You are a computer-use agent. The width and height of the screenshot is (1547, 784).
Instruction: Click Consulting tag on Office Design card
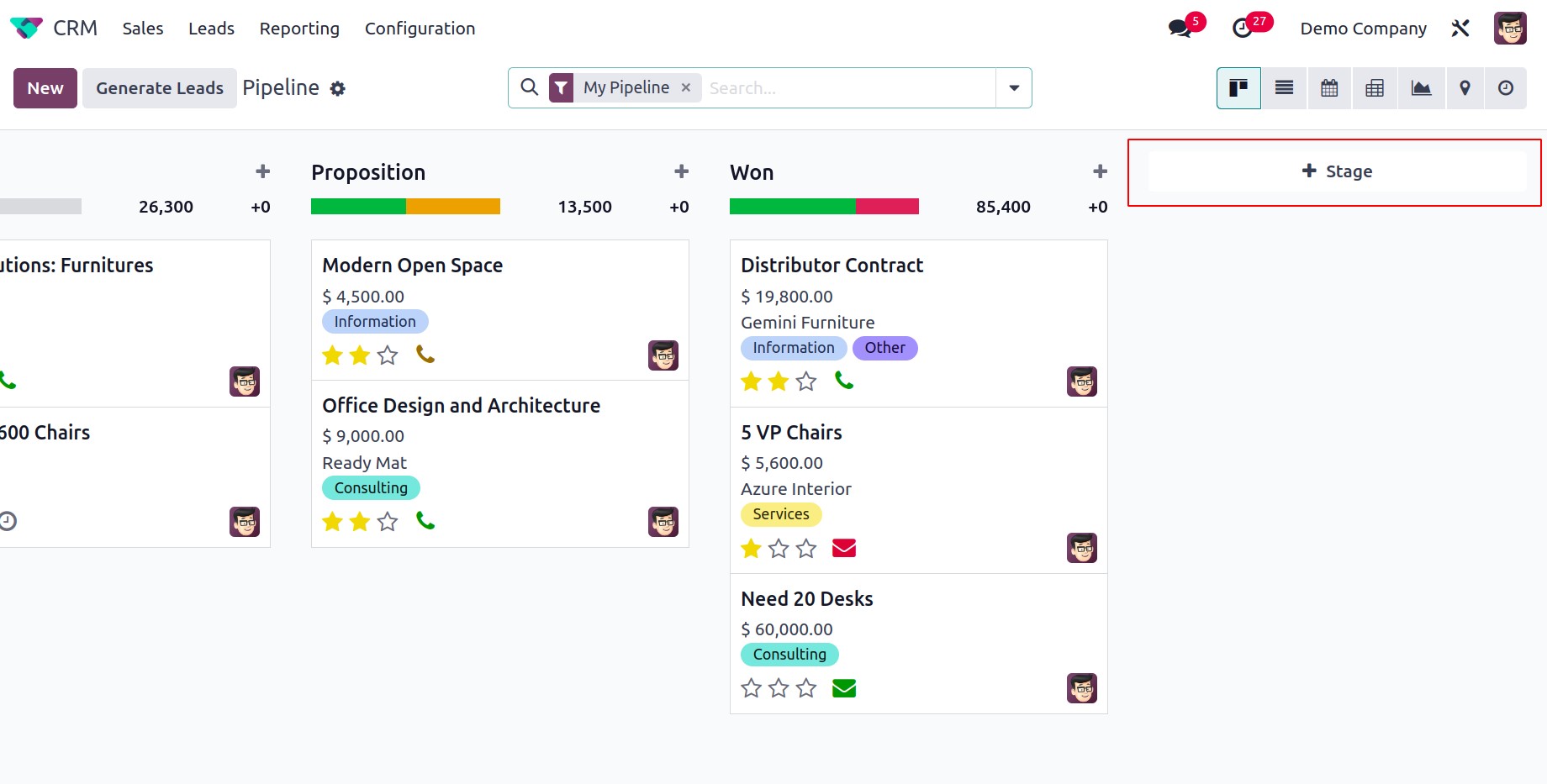point(371,488)
